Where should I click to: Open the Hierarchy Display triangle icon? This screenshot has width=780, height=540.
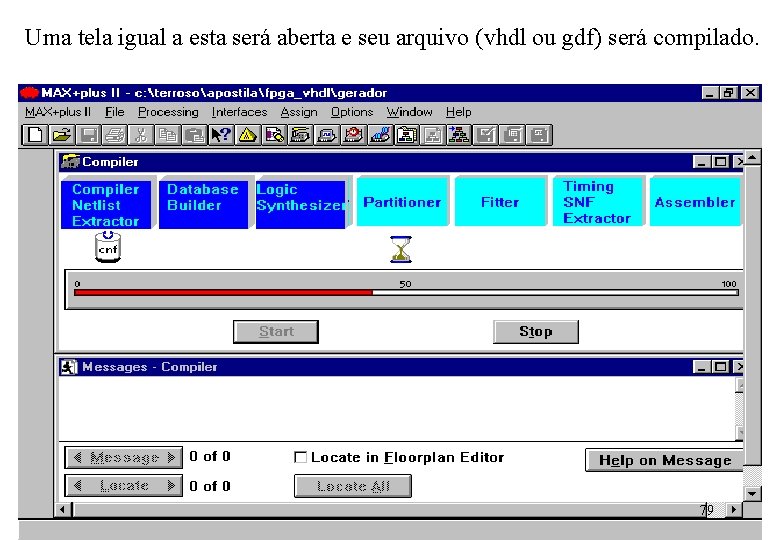tap(248, 135)
